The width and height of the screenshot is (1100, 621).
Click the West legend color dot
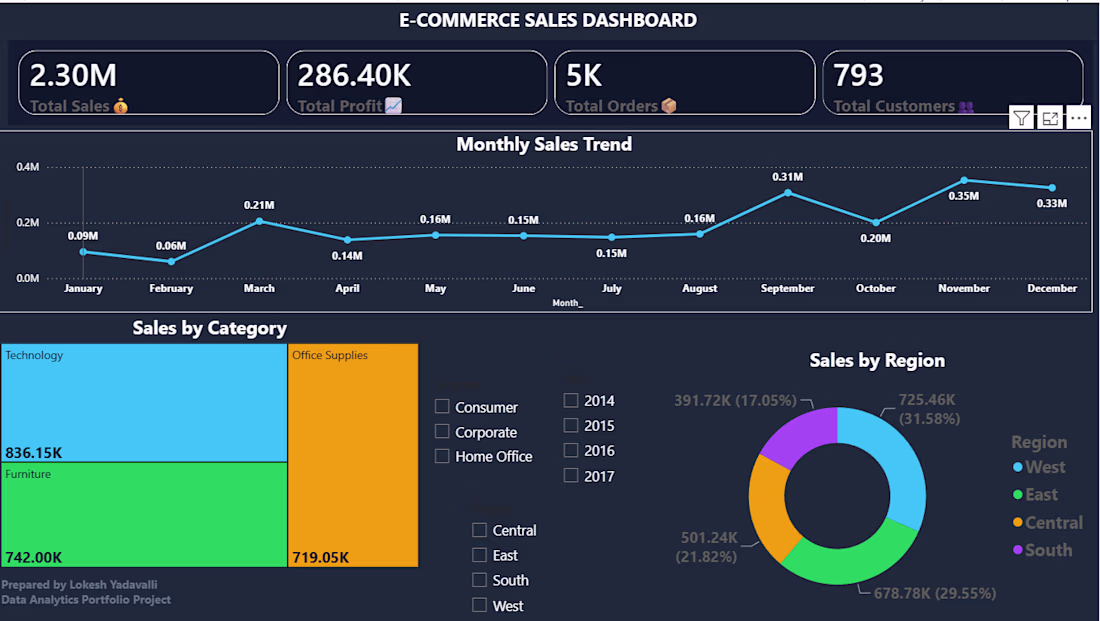click(x=1018, y=467)
